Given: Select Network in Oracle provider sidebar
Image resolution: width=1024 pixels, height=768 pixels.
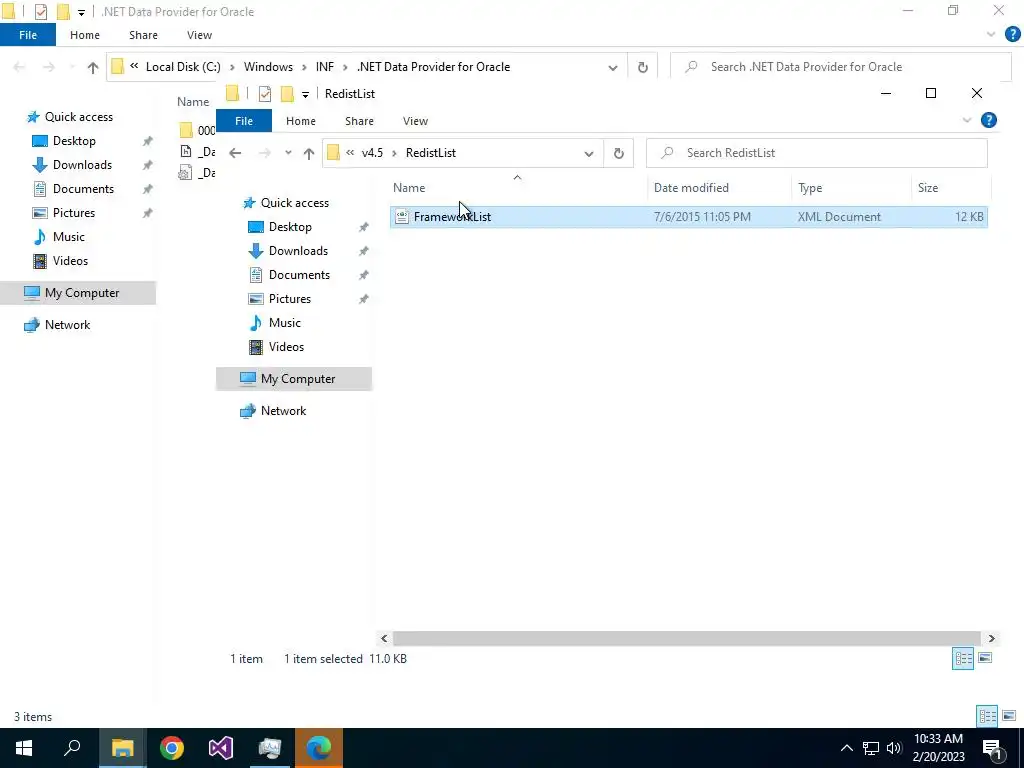Looking at the screenshot, I should click(x=67, y=325).
